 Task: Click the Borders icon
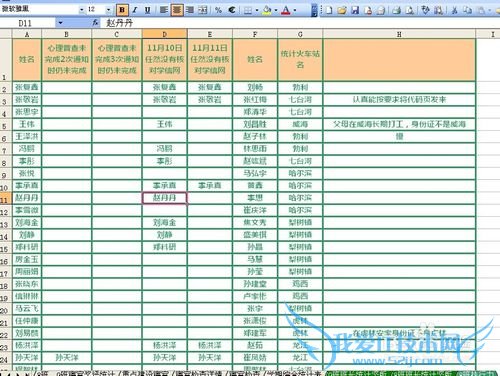tap(248, 10)
